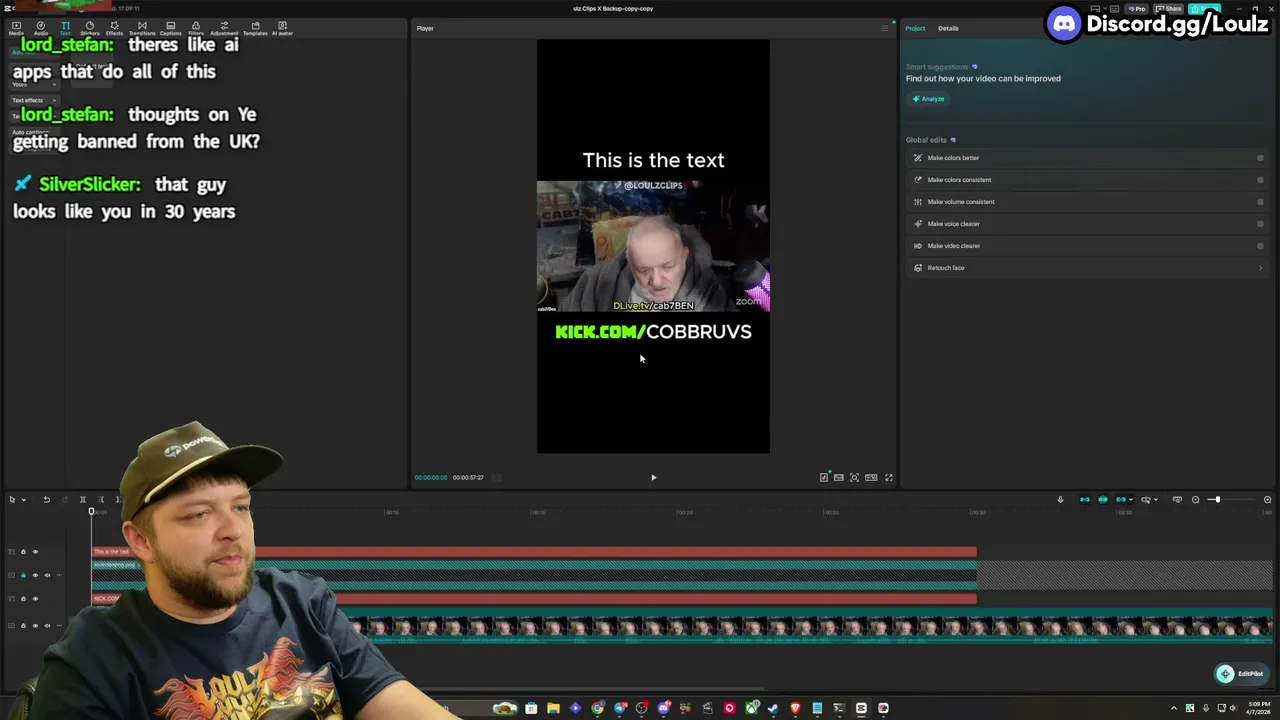Toggle auto snapping in timeline toolbar
Viewport: 1280px width, 720px height.
[1103, 499]
